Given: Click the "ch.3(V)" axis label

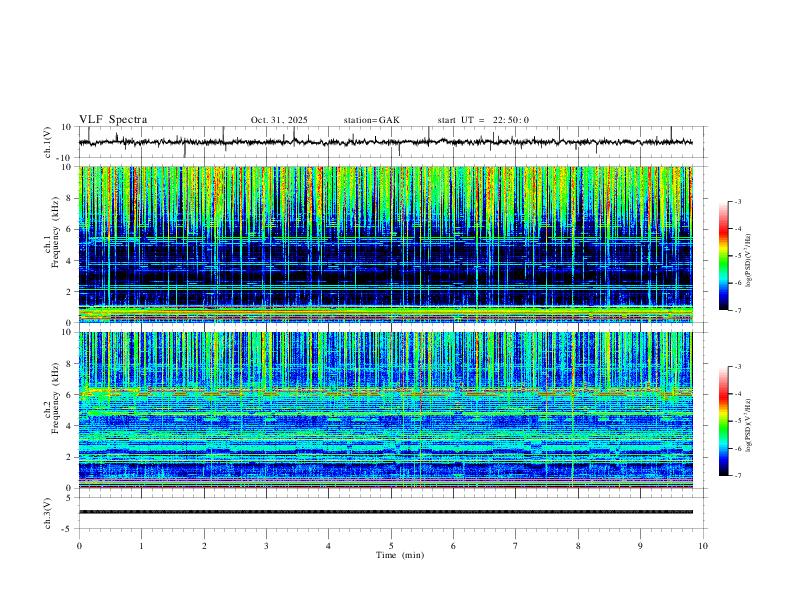Looking at the screenshot, I should [x=48, y=513].
